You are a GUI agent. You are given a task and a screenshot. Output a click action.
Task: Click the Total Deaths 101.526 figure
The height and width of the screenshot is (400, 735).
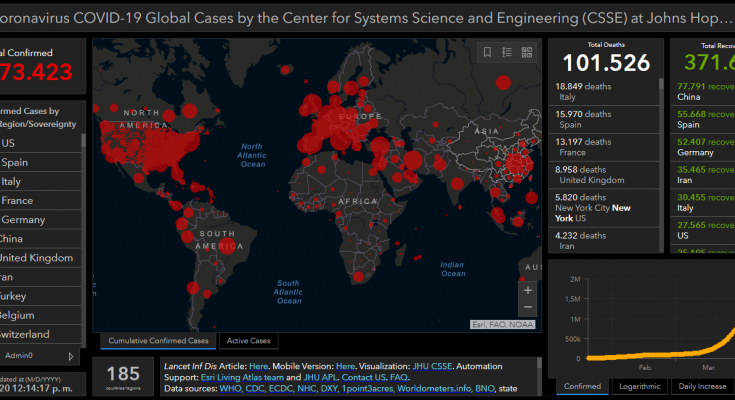606,63
